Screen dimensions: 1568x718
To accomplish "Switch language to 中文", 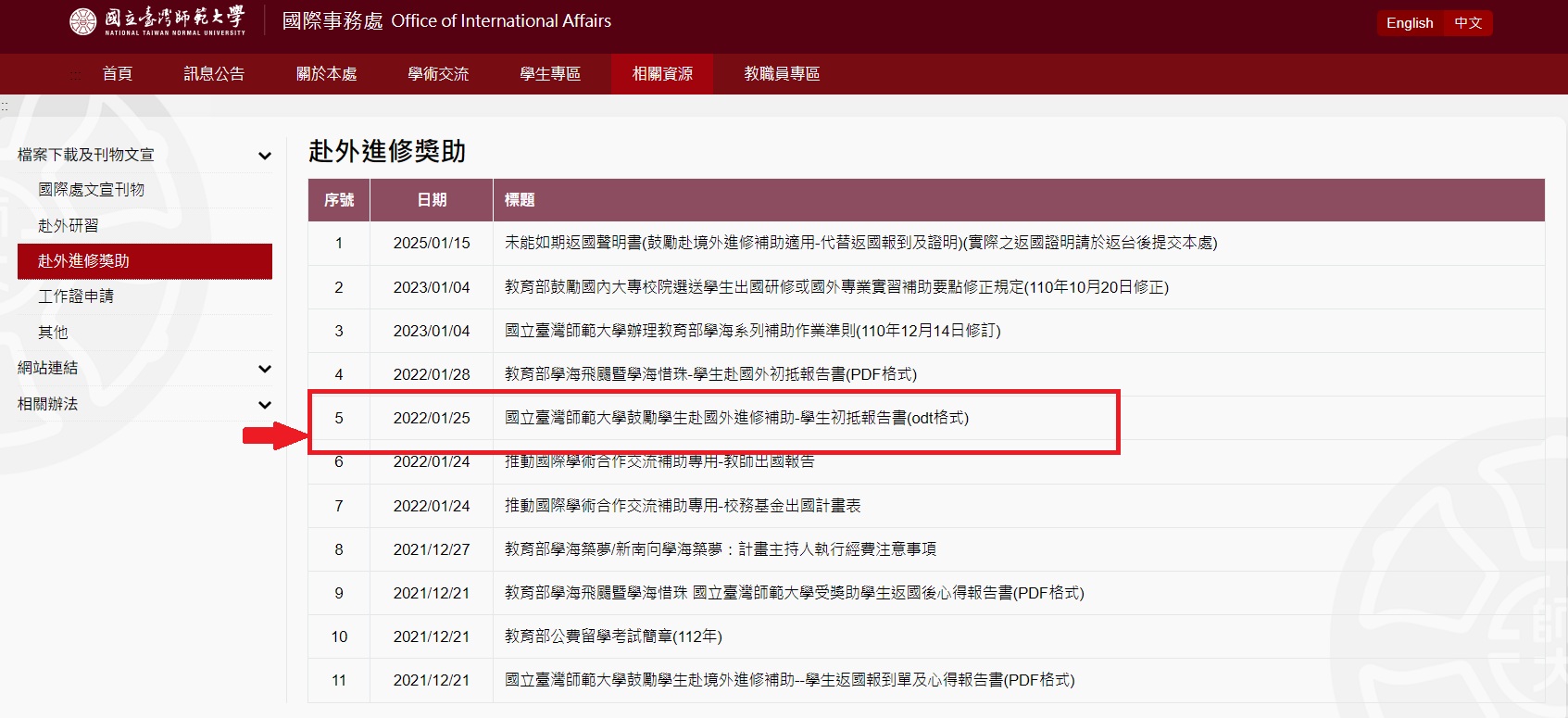I will click(1467, 23).
